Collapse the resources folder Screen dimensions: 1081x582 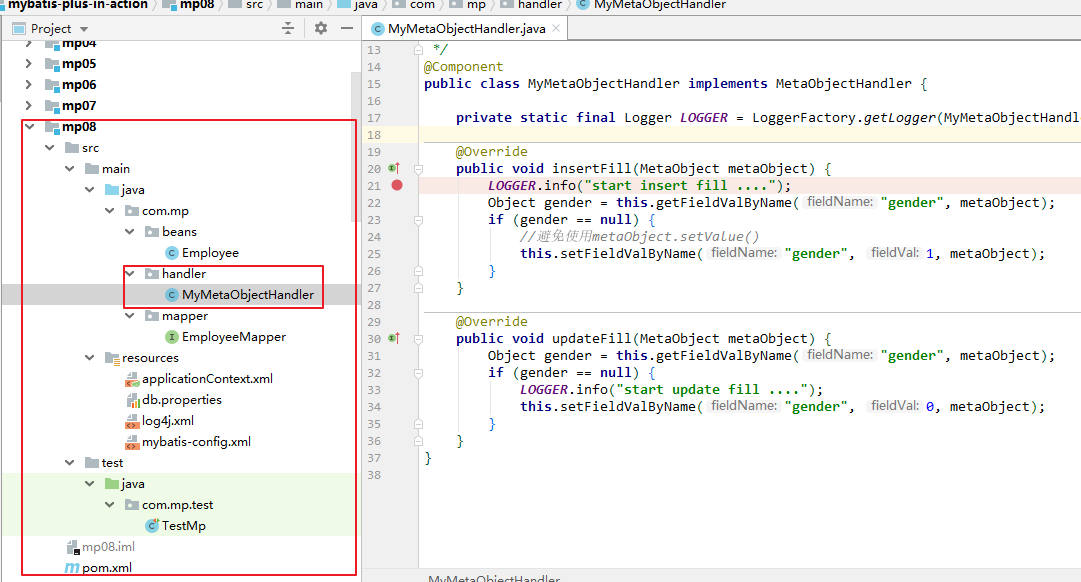pyautogui.click(x=90, y=358)
